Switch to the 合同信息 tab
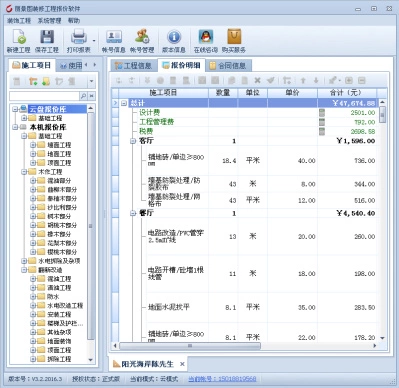Screen dimensions: 399x388 [x=228, y=66]
